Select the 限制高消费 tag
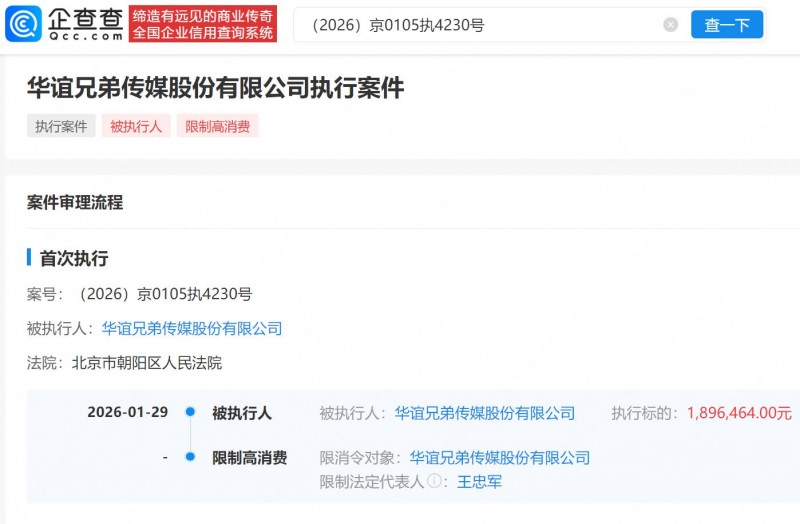This screenshot has width=800, height=524. tap(218, 126)
